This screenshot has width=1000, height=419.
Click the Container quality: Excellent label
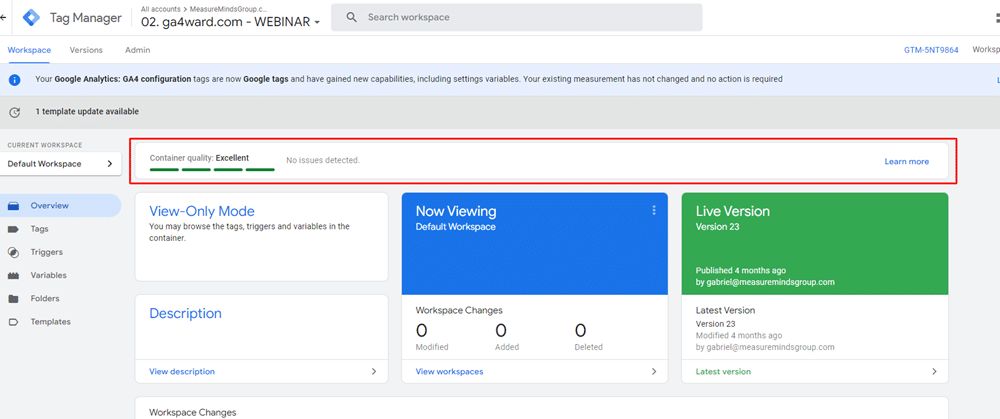coord(199,158)
